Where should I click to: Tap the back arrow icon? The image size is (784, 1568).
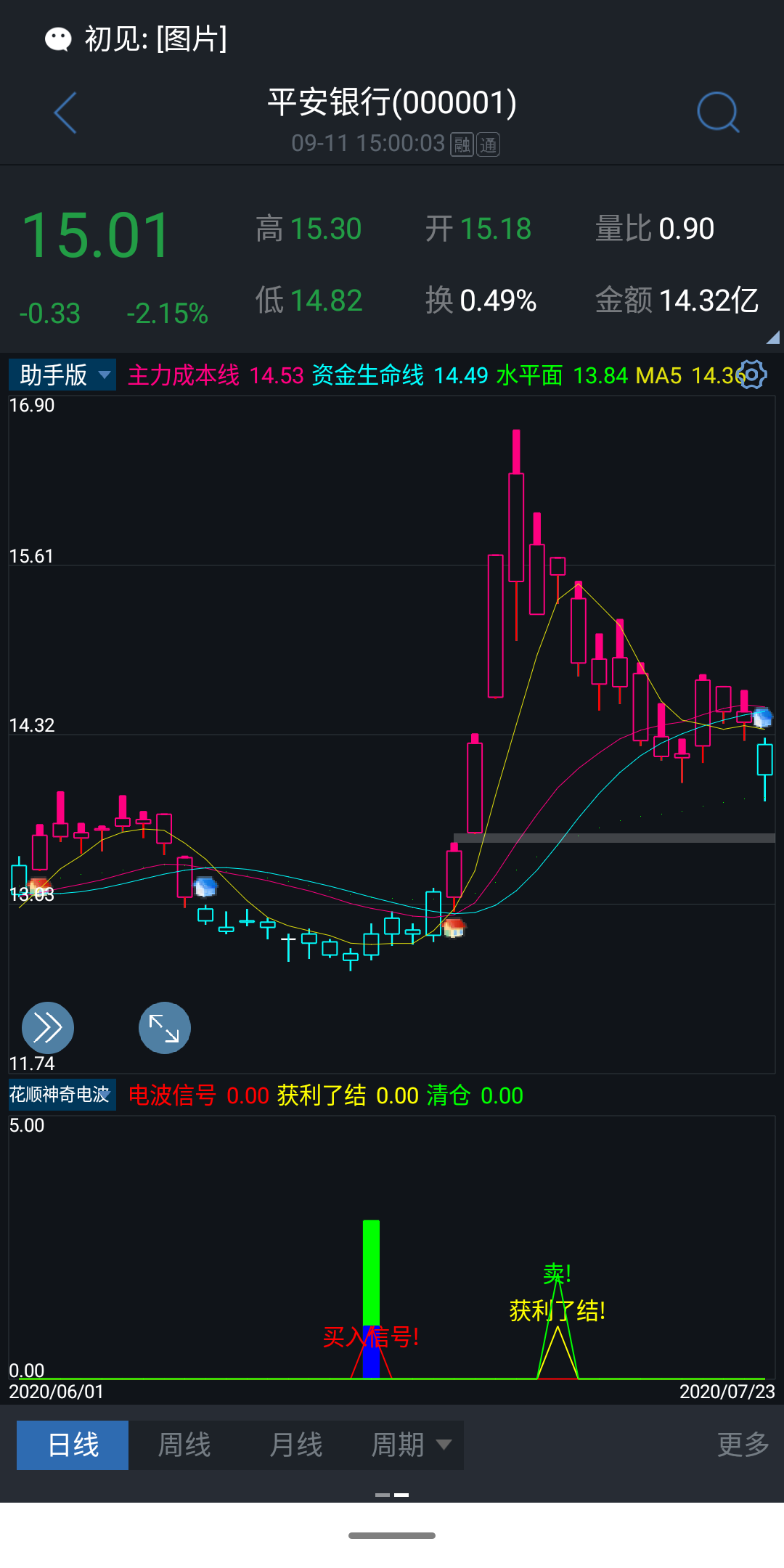point(65,113)
